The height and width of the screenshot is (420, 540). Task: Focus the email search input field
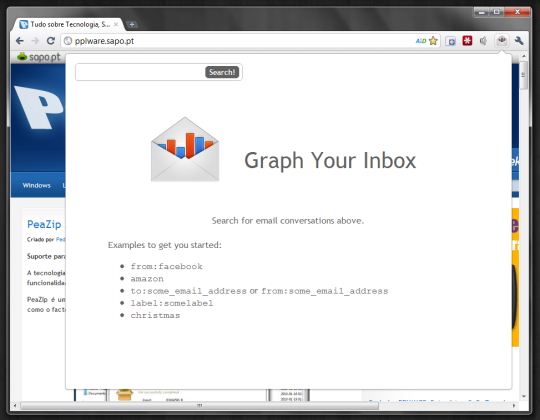(x=141, y=72)
